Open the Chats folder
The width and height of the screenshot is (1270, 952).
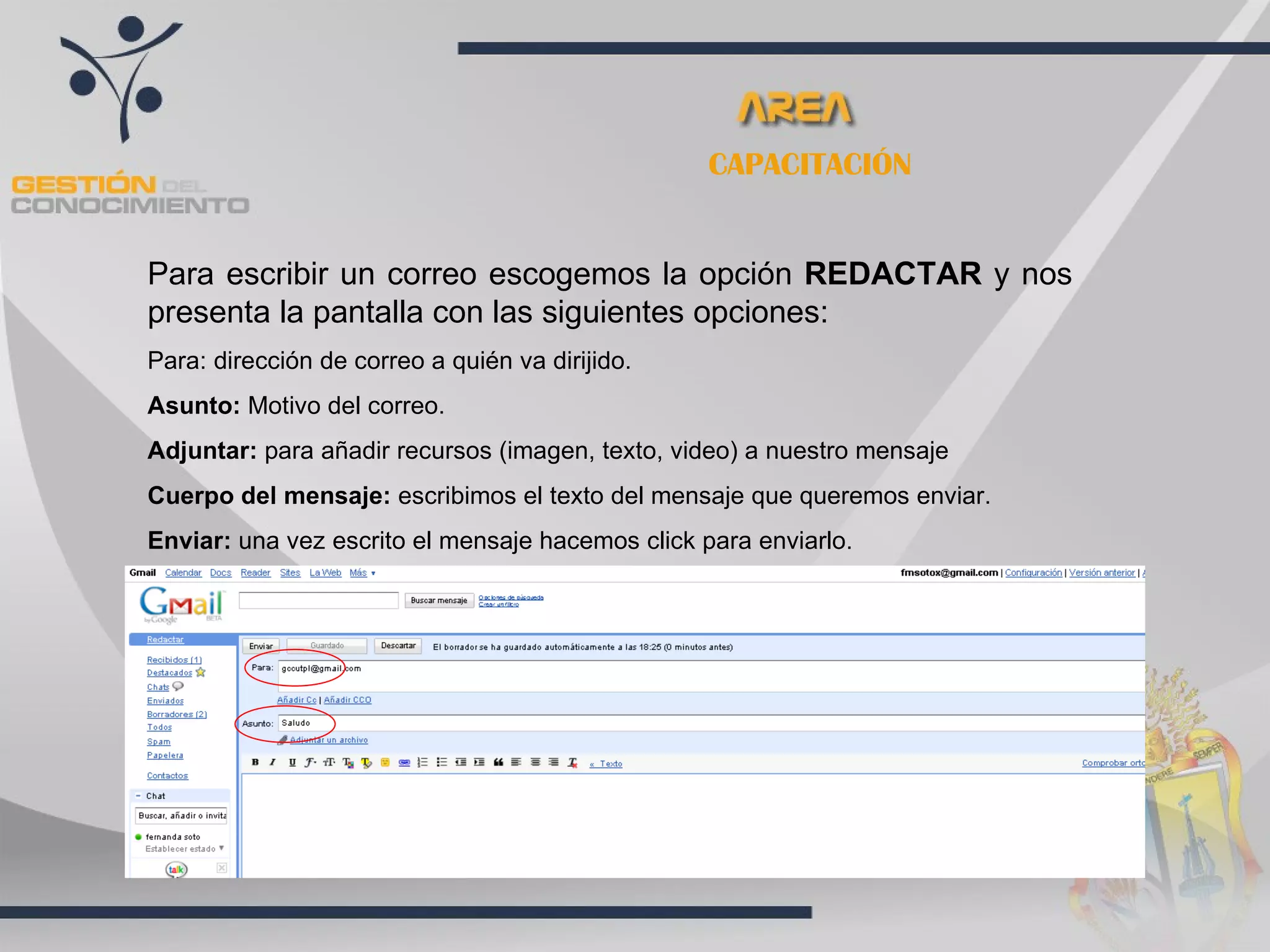tap(158, 687)
